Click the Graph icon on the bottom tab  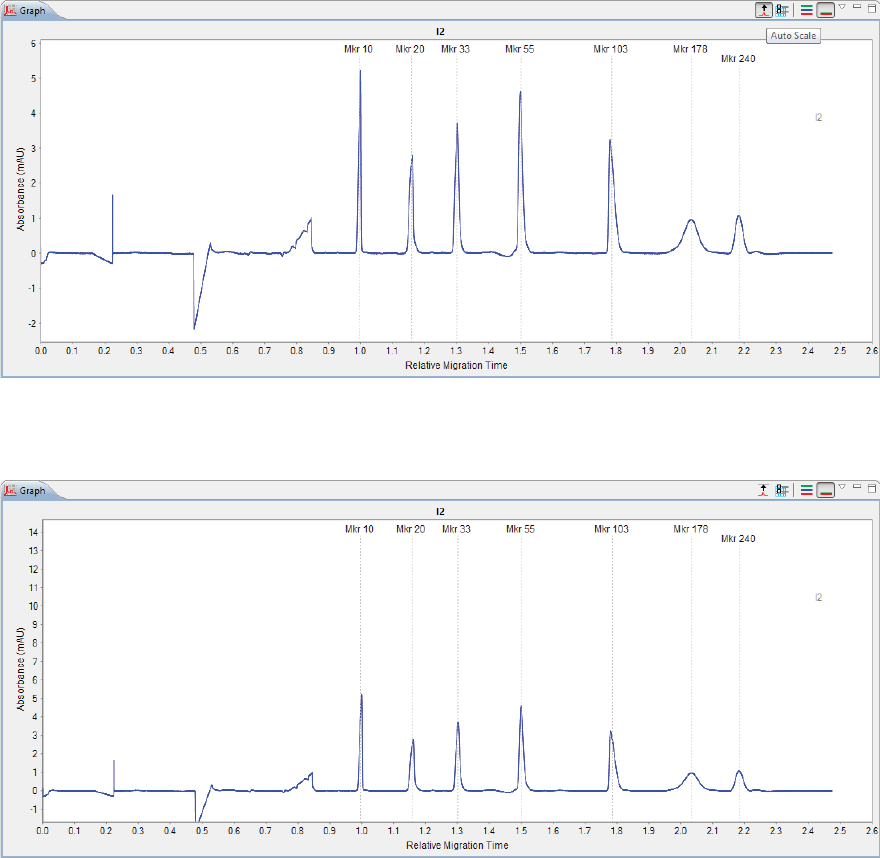(x=10, y=490)
